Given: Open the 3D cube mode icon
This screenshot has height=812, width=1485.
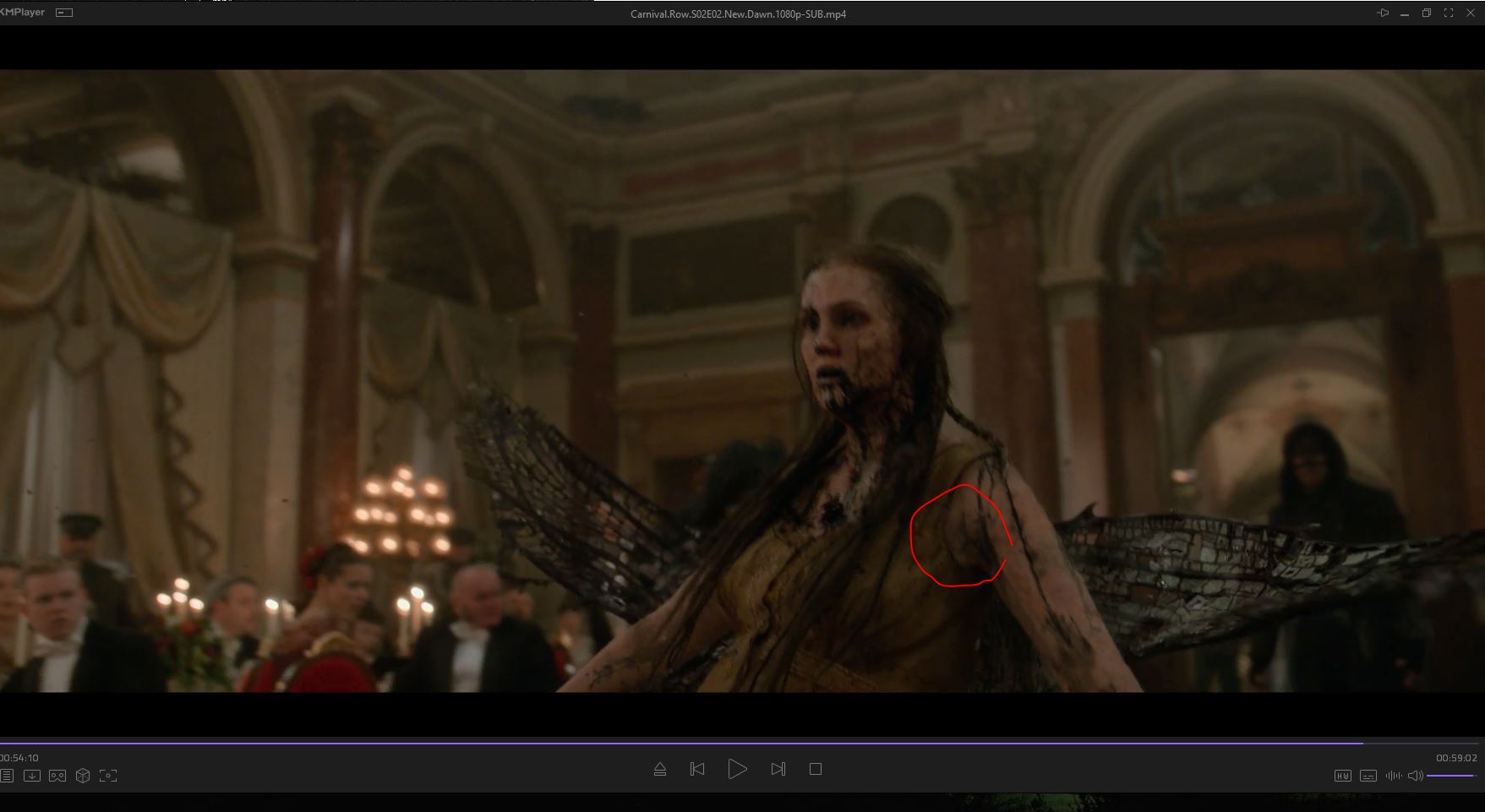Looking at the screenshot, I should (x=83, y=776).
